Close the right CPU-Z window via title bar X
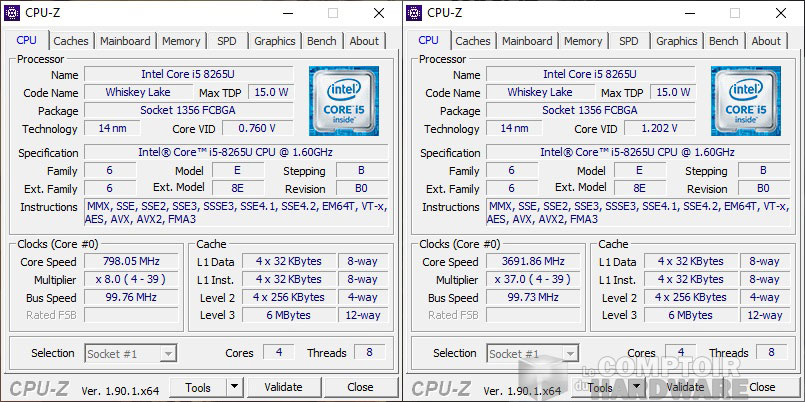Screen dimensions: 805x402 [x=781, y=13]
